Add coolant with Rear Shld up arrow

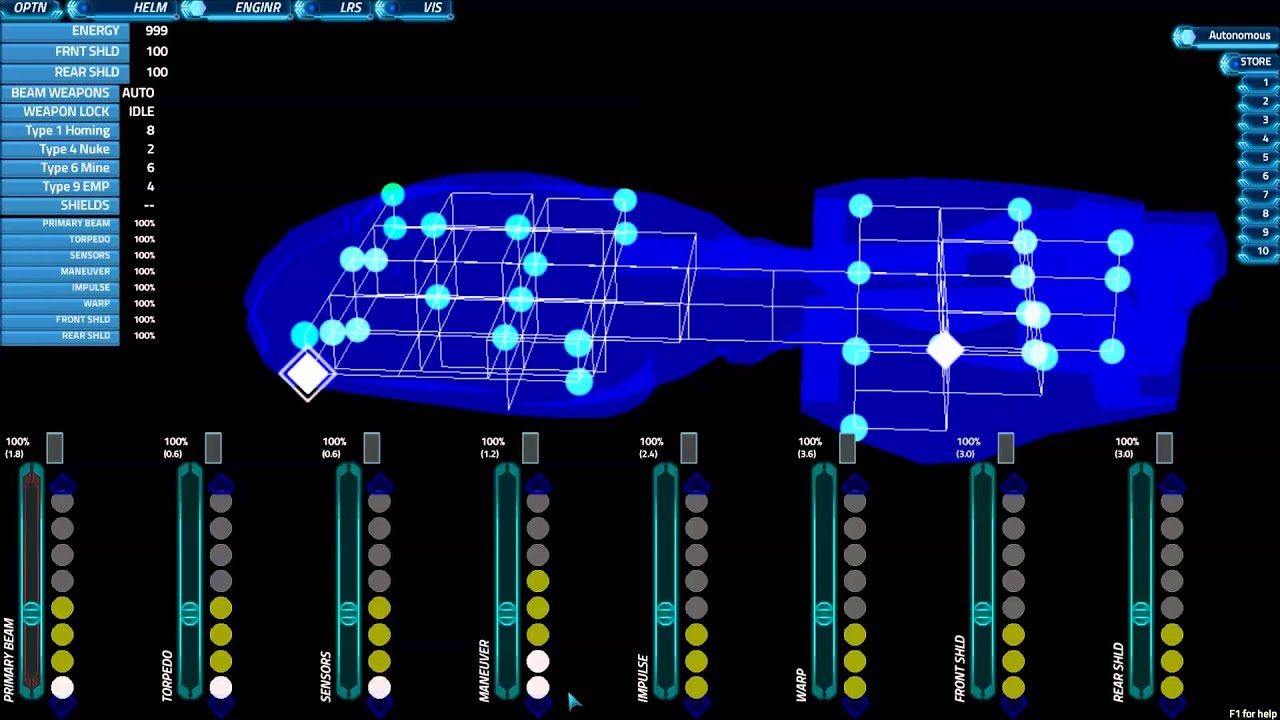[x=1172, y=485]
